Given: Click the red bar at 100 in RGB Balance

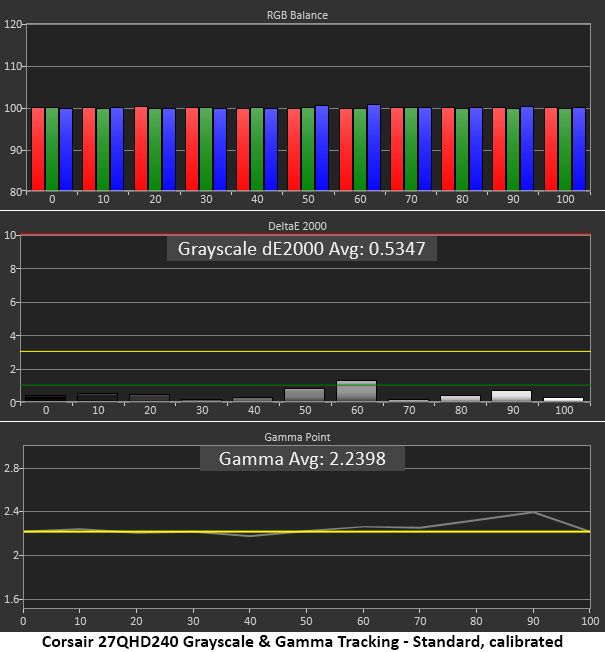Looking at the screenshot, I should (x=551, y=149).
